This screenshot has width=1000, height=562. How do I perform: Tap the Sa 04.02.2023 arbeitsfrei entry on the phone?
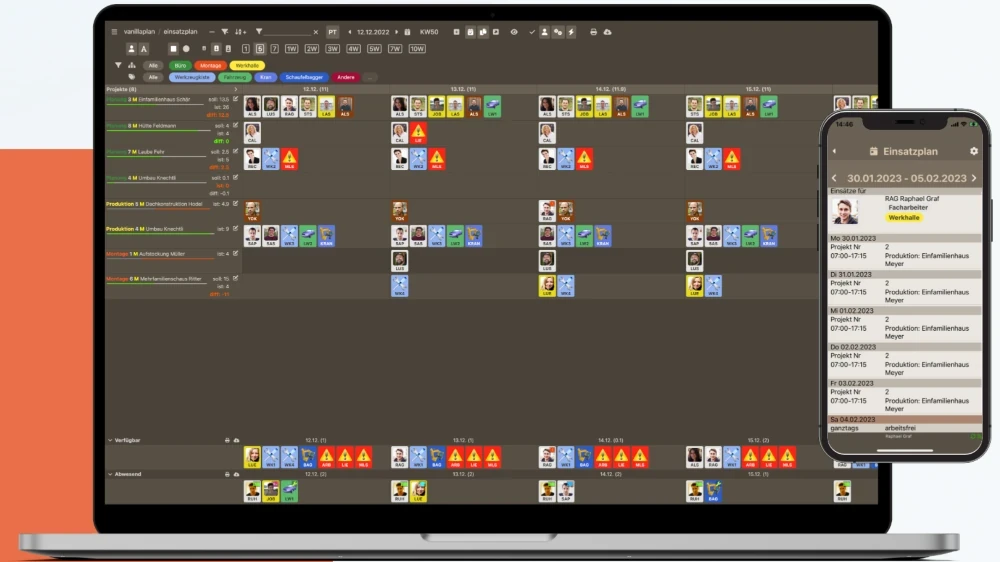pos(905,424)
